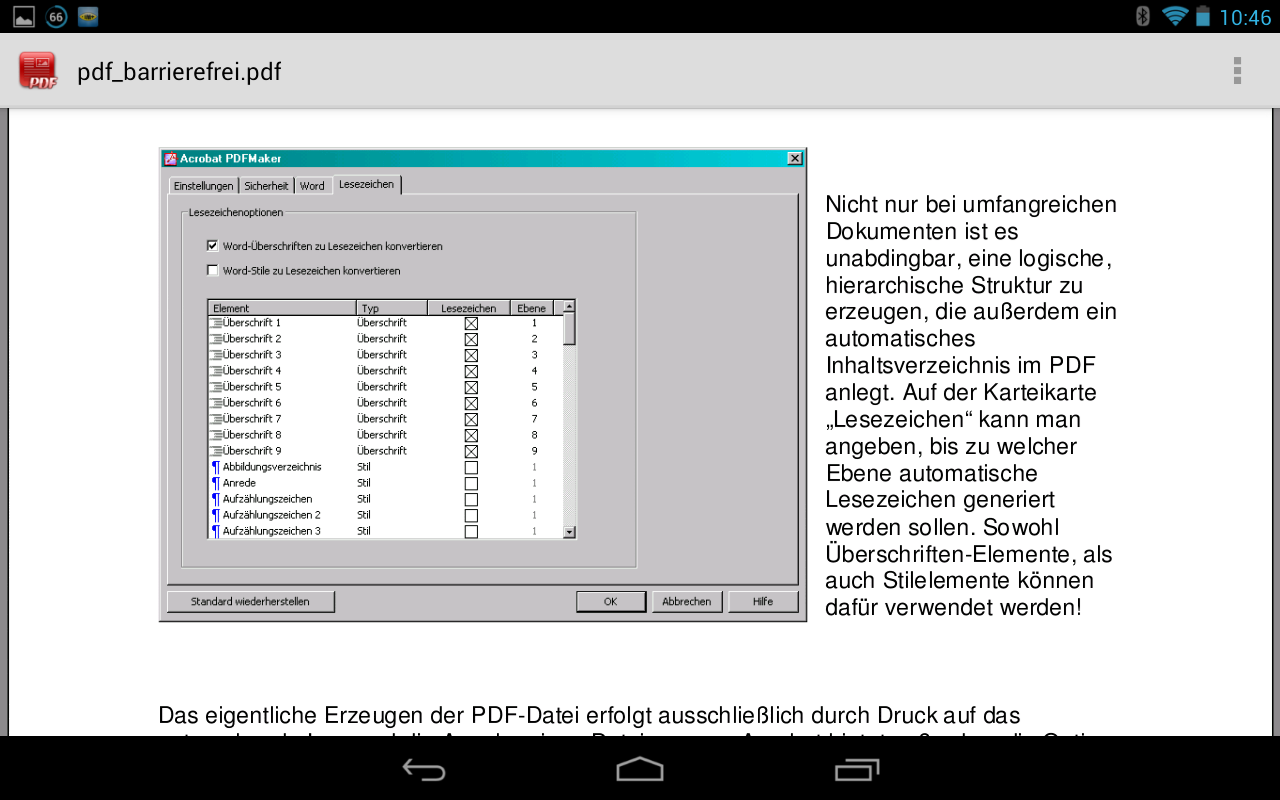Sort by the Typ column header
Viewport: 1280px width, 800px height.
392,308
